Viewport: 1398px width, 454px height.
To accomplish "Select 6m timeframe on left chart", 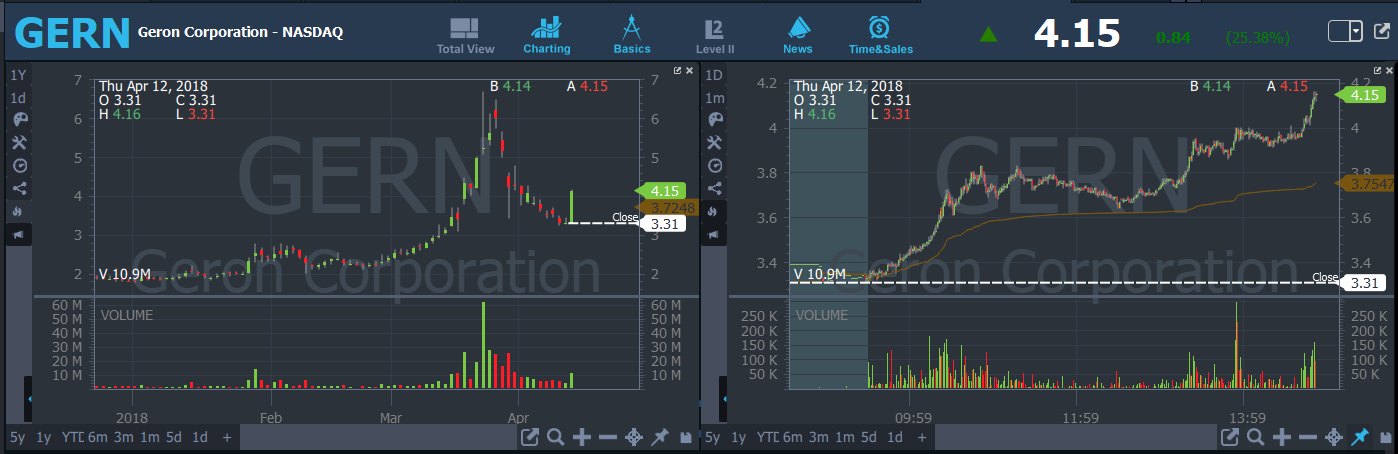I will [x=97, y=437].
